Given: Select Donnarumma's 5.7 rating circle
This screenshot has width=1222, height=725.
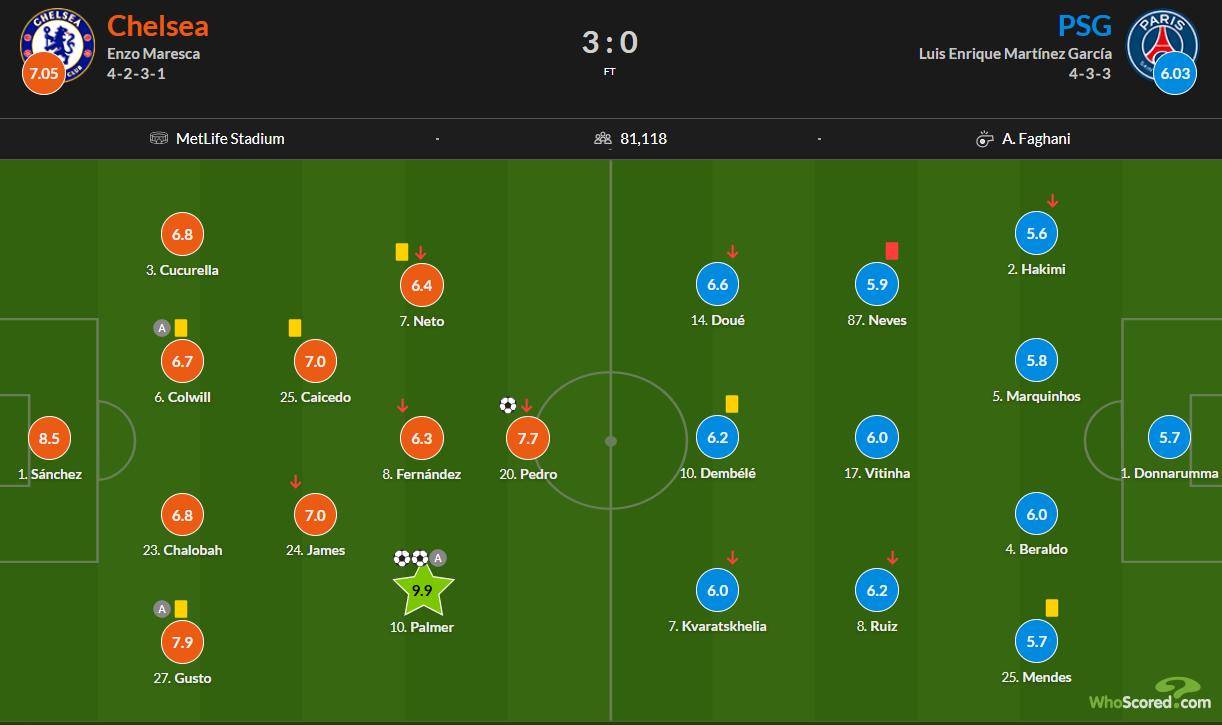Looking at the screenshot, I should coord(1170,437).
